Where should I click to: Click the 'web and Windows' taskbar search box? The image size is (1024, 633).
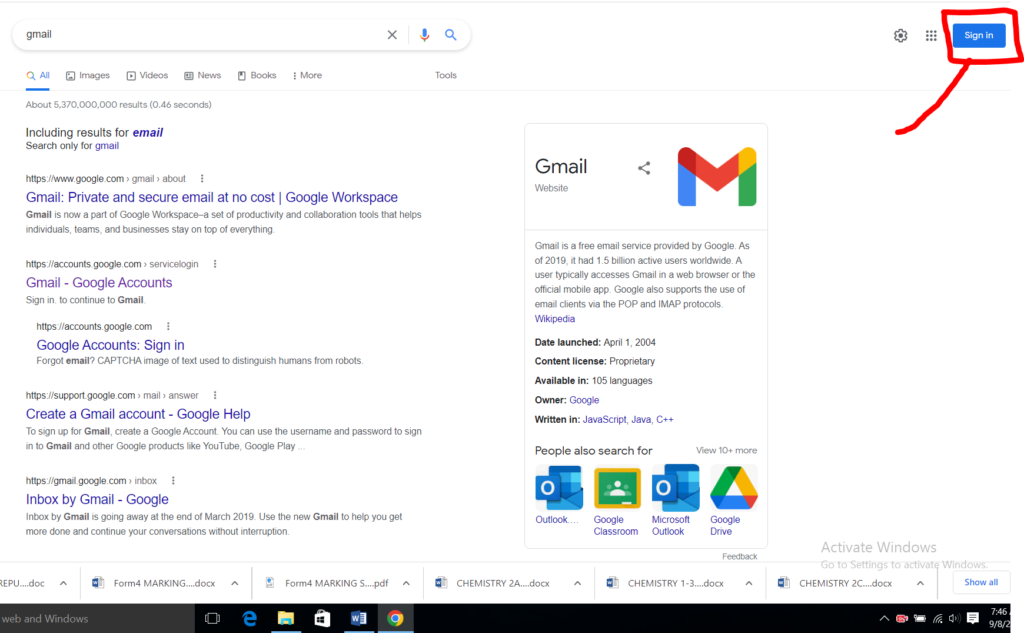coord(97,618)
